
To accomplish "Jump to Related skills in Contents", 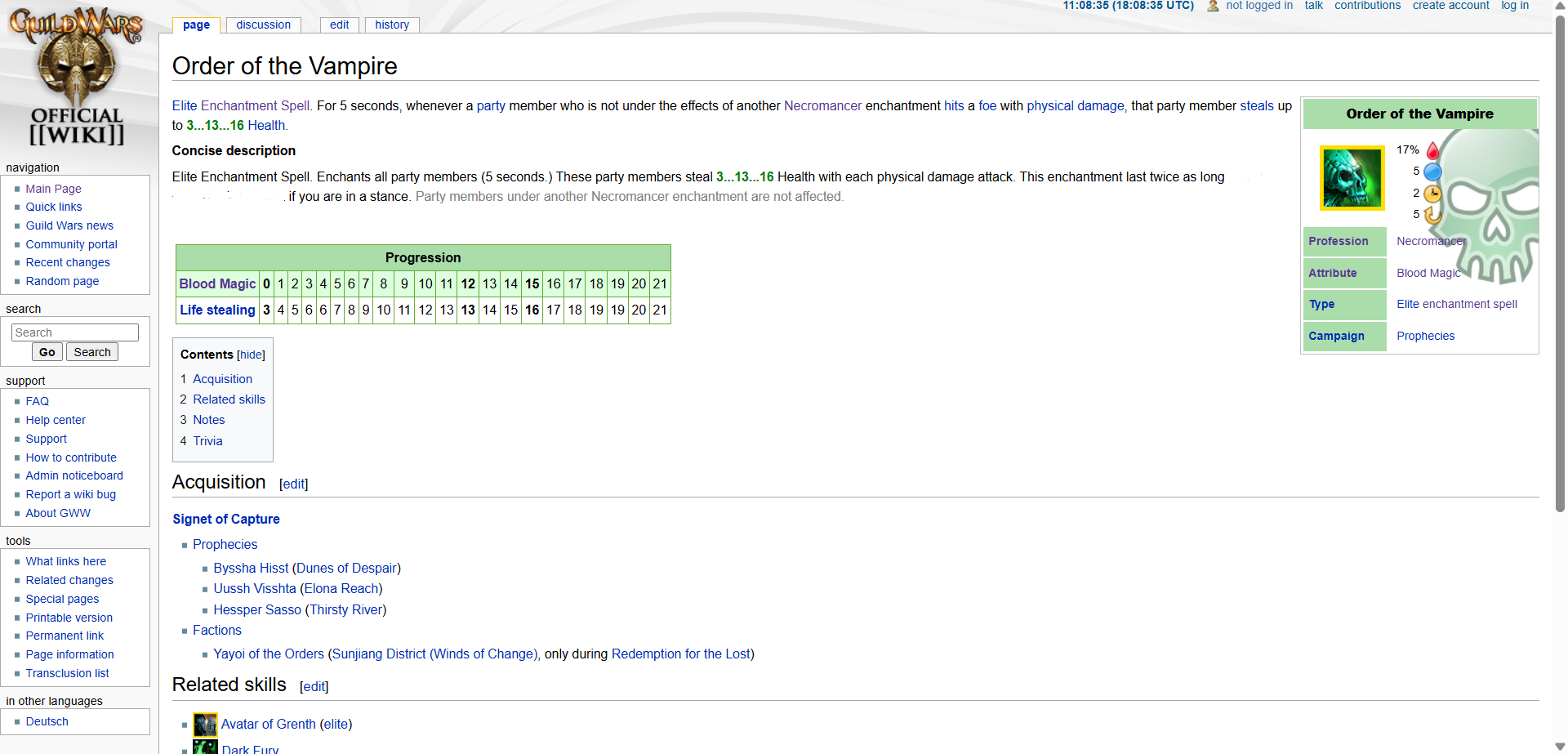I will [x=229, y=399].
